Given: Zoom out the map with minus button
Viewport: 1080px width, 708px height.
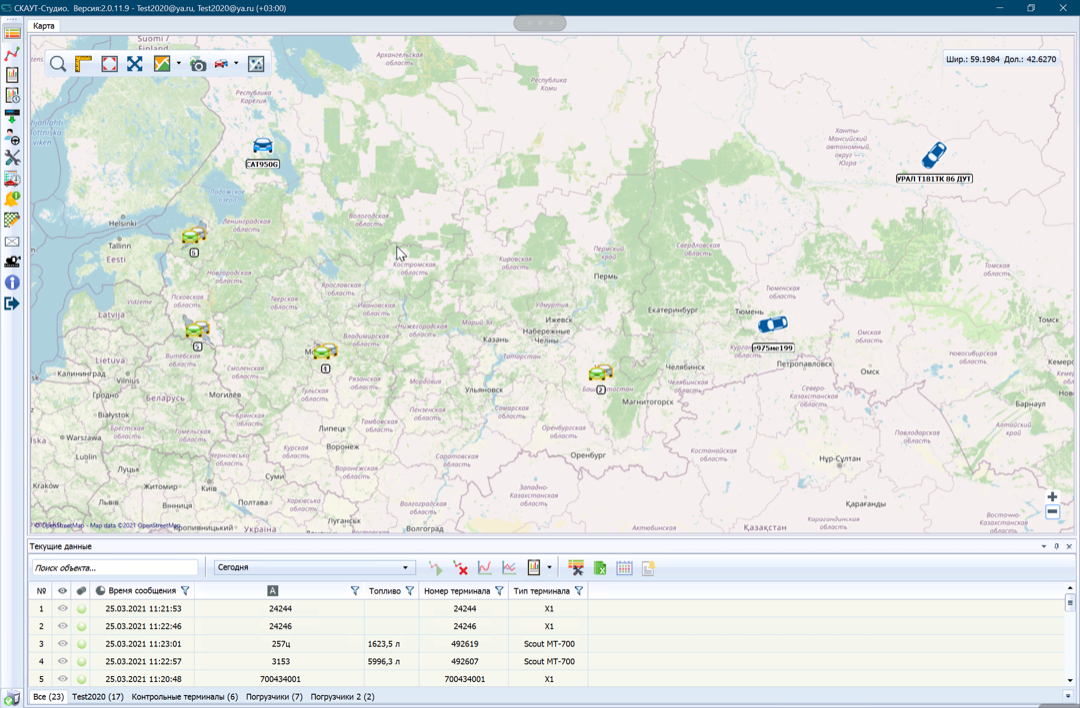Looking at the screenshot, I should [x=1052, y=512].
